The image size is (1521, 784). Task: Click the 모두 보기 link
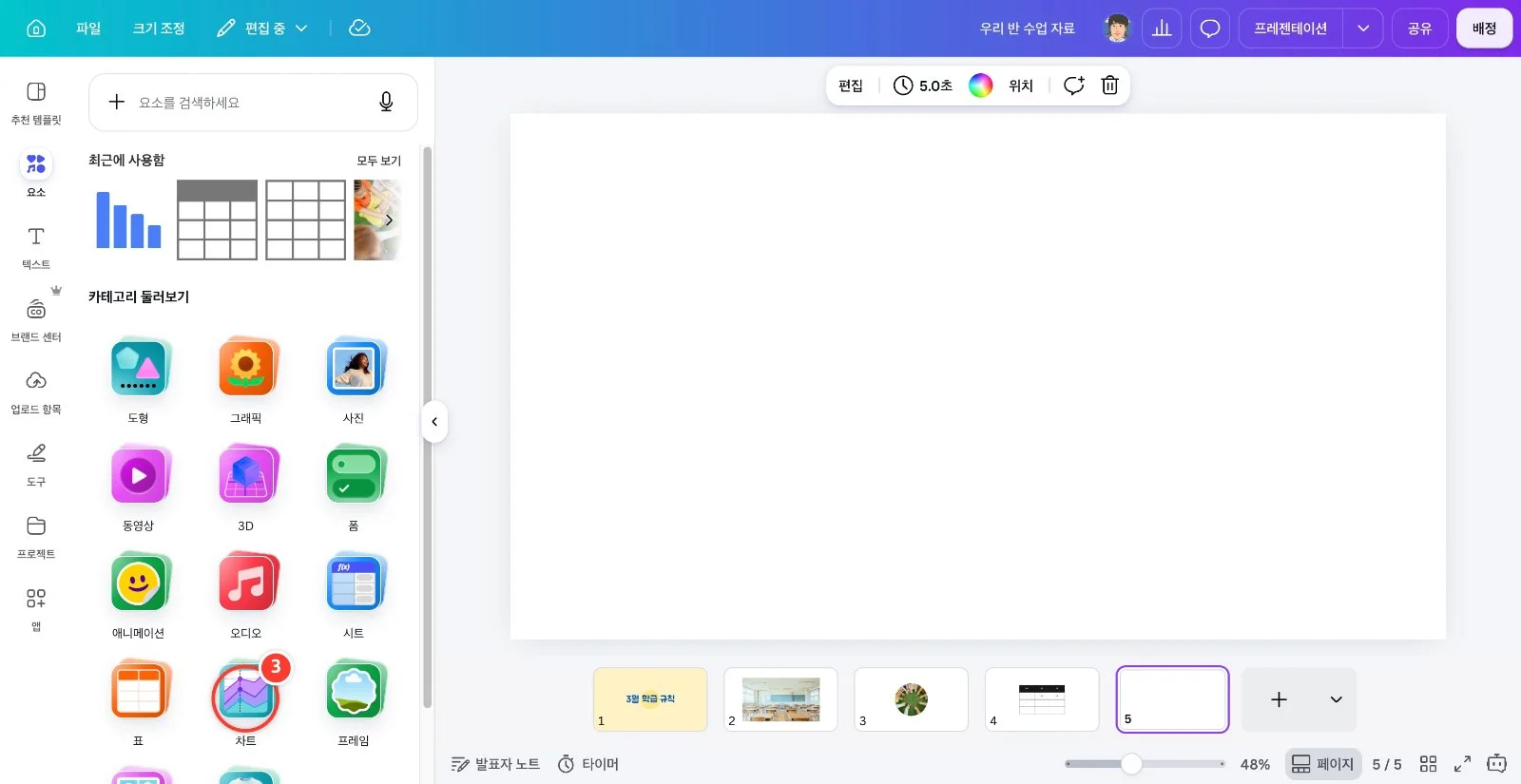[379, 161]
